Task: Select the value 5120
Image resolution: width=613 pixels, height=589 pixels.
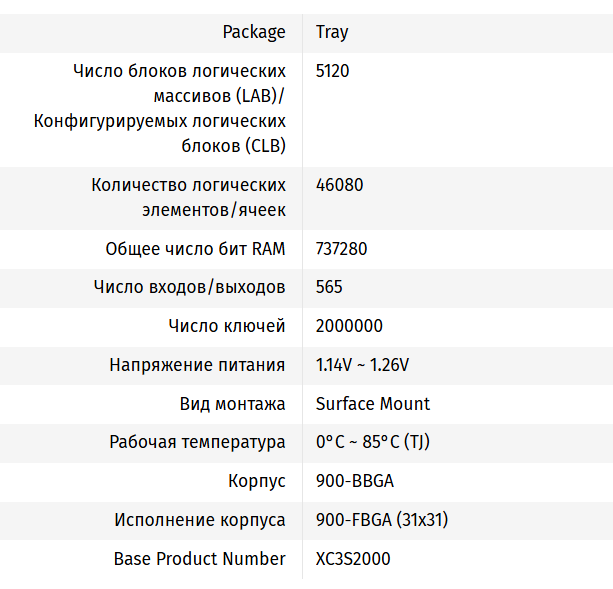Action: click(x=333, y=71)
